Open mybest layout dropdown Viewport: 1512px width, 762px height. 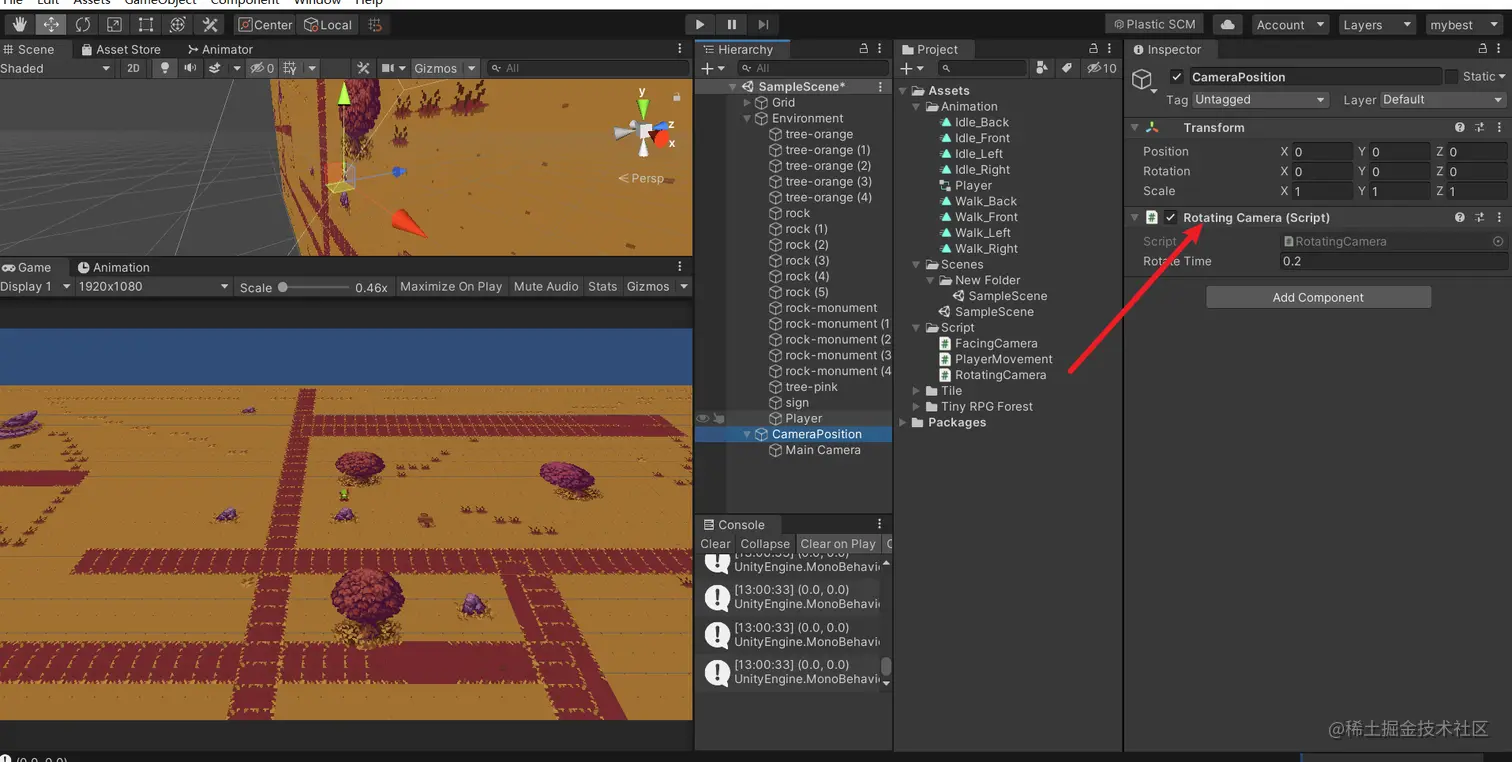[1464, 24]
